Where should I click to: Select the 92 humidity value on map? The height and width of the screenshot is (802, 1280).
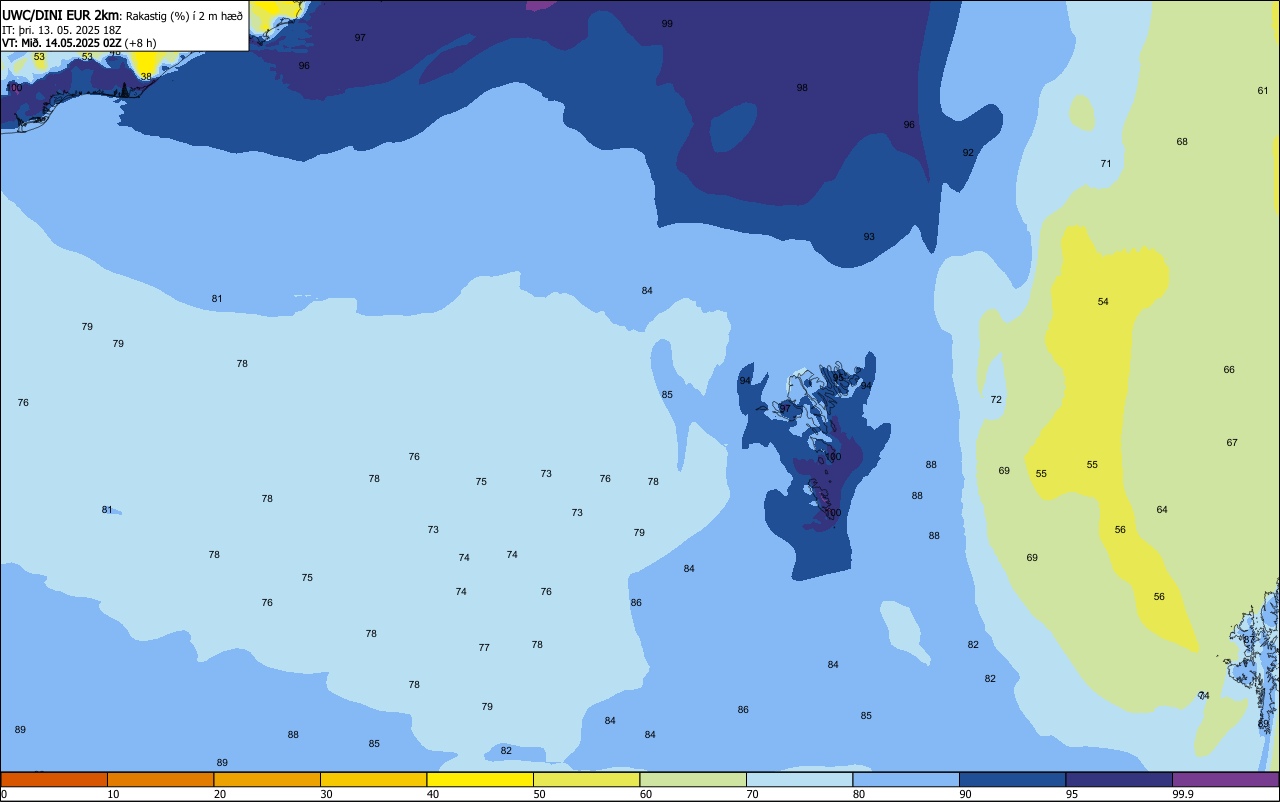pos(968,153)
